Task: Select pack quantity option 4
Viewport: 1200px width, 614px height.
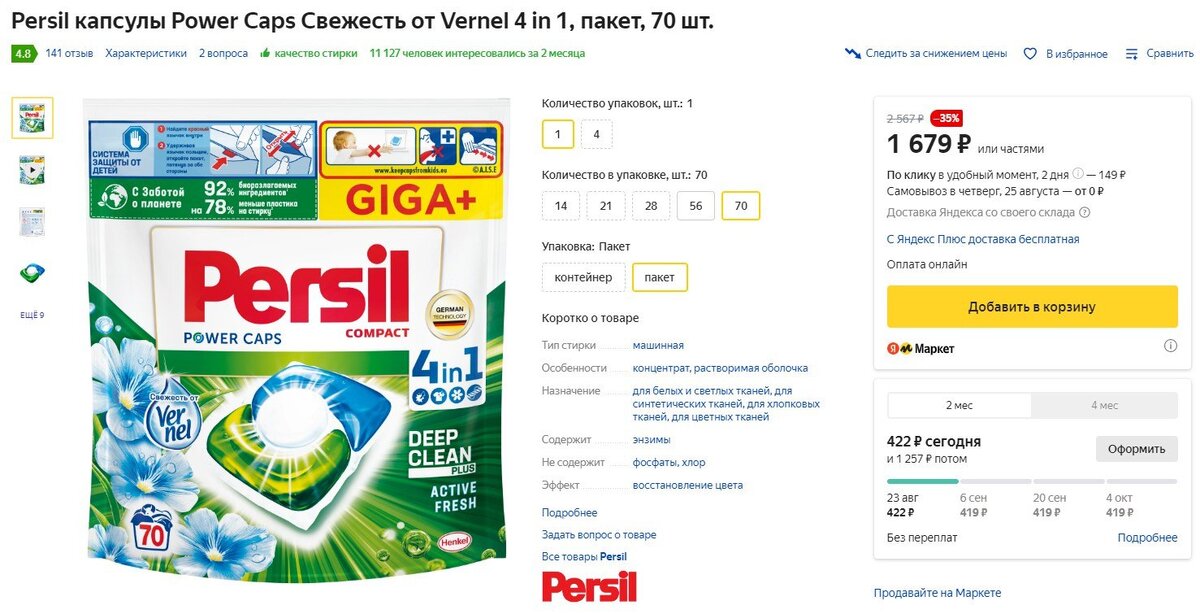Action: click(x=596, y=134)
